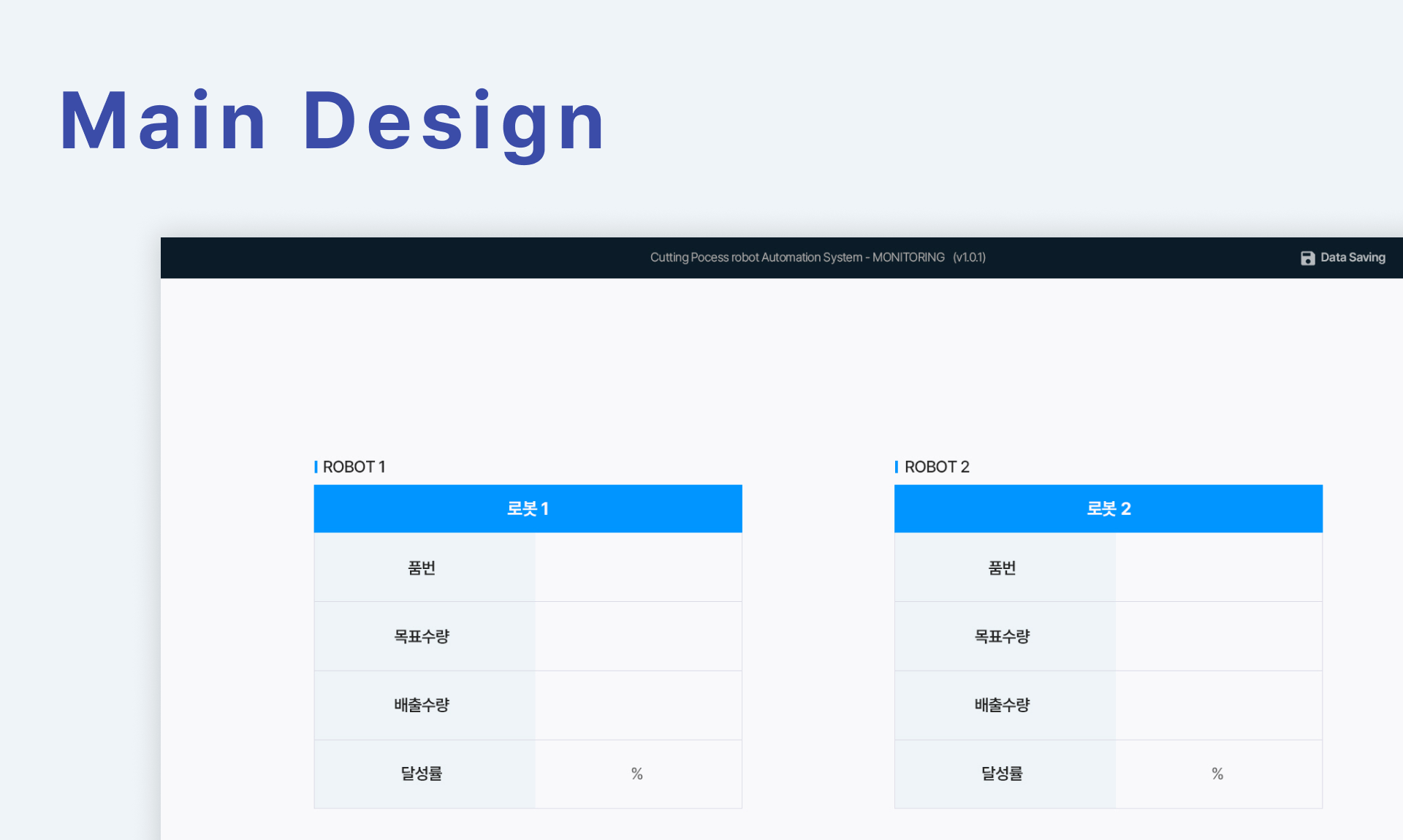Viewport: 1403px width, 840px height.
Task: Click the 배출수량 value field for Robot 2
Action: [x=1218, y=705]
